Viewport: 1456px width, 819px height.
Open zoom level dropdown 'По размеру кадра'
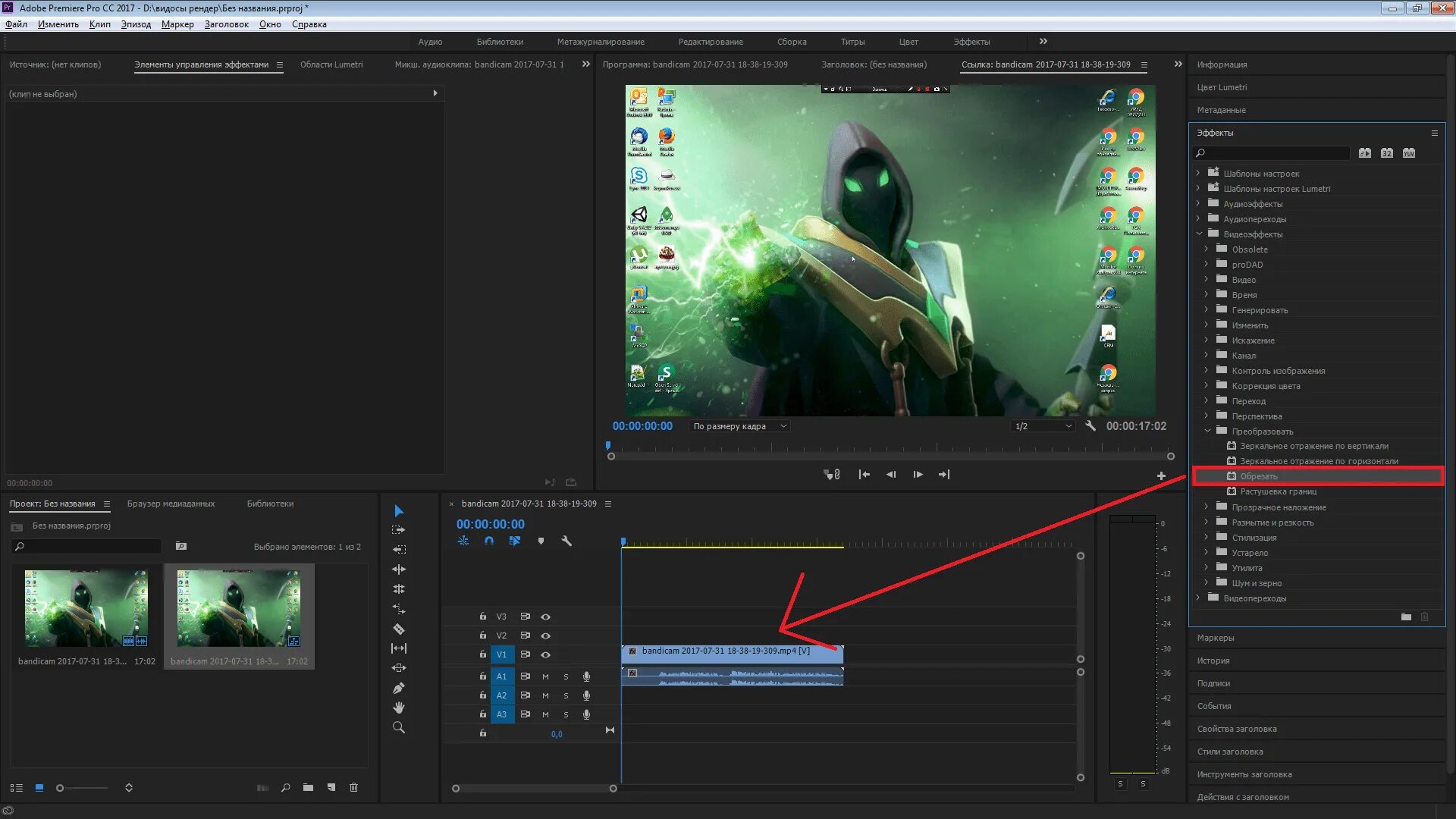pyautogui.click(x=740, y=426)
